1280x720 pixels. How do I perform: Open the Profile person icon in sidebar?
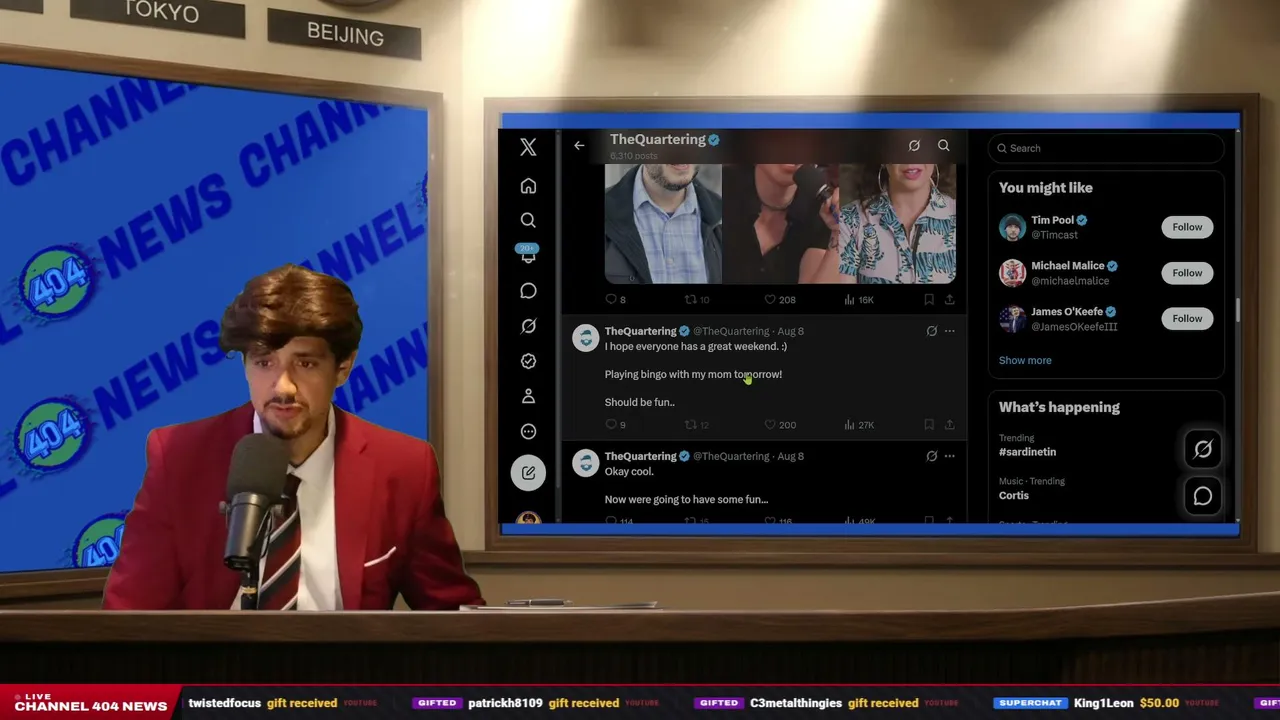pyautogui.click(x=528, y=396)
